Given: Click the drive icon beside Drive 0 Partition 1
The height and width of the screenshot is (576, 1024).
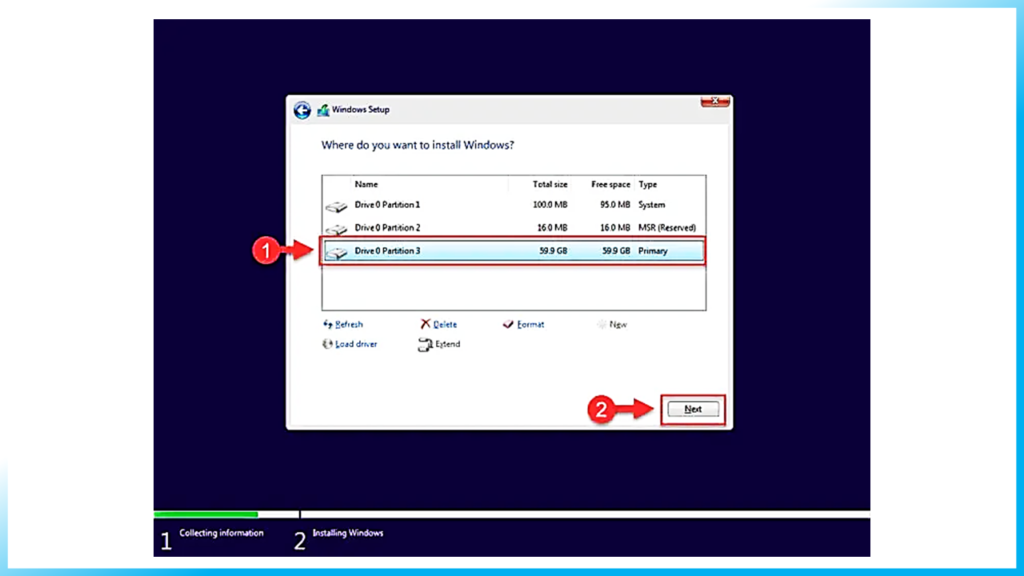Looking at the screenshot, I should tap(337, 204).
